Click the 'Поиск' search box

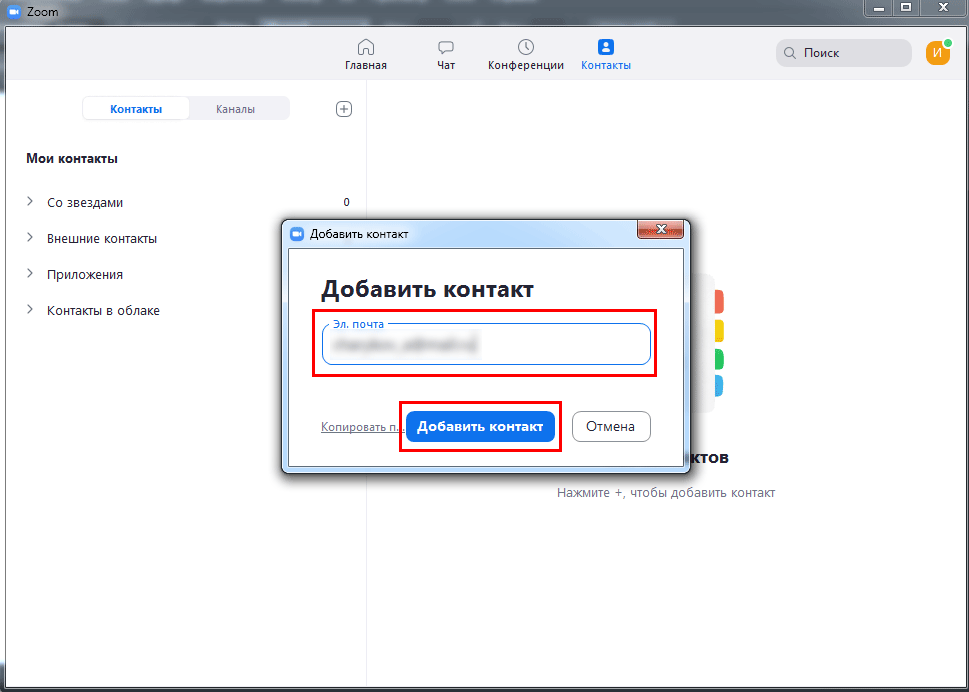(x=850, y=53)
